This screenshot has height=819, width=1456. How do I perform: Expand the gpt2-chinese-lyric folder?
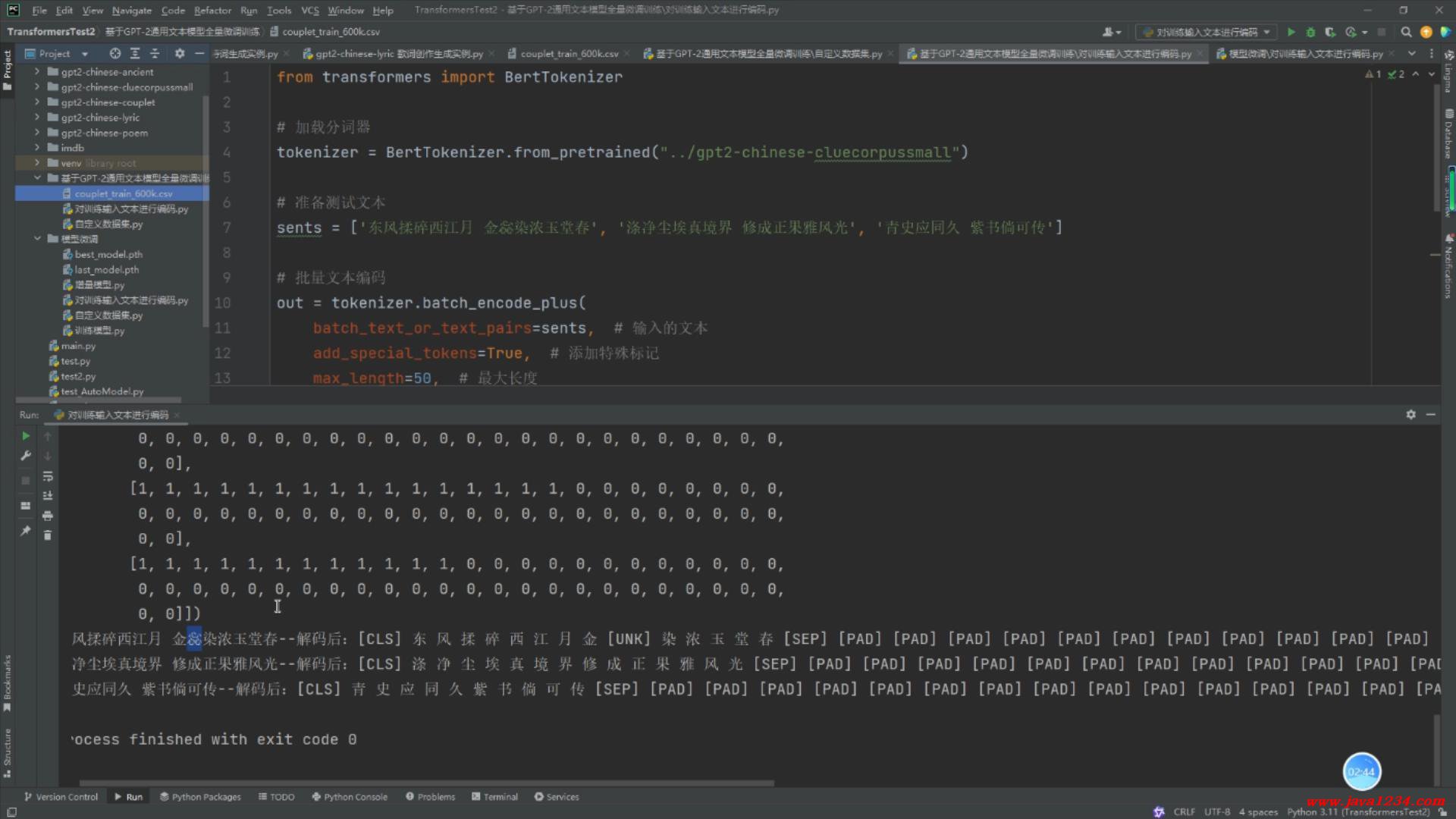[36, 118]
